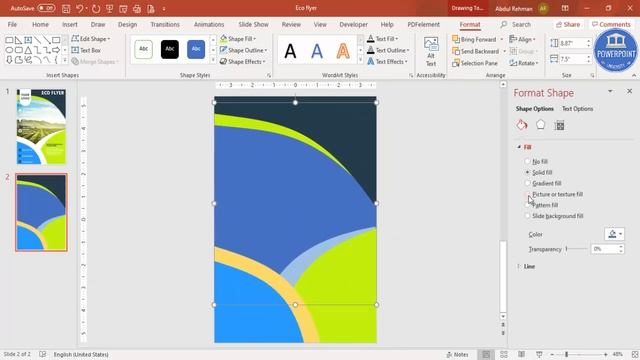This screenshot has height=360, width=640.
Task: Select the Gradient fill radio option
Action: click(x=527, y=183)
